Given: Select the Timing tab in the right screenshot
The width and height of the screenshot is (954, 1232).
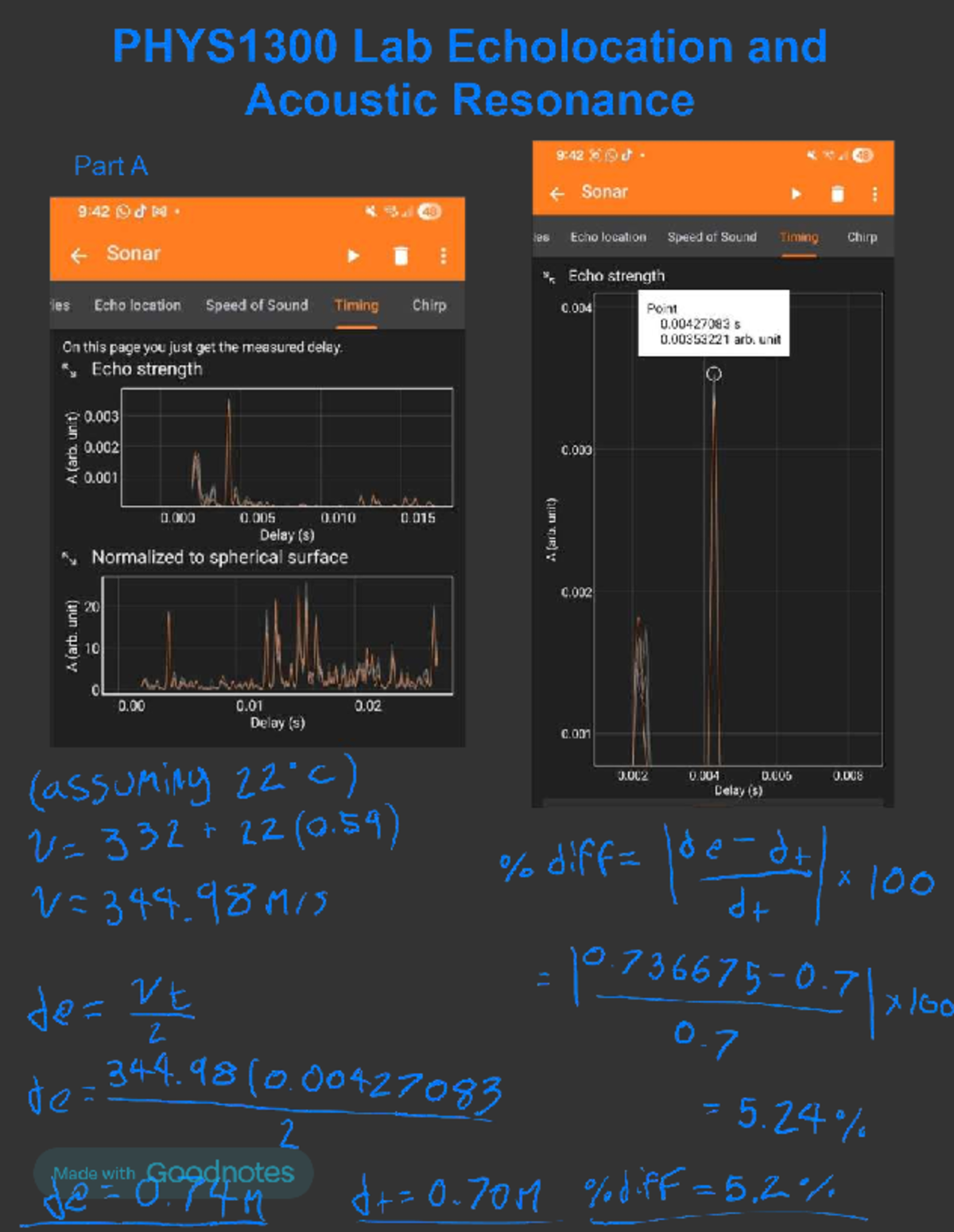Looking at the screenshot, I should [799, 237].
